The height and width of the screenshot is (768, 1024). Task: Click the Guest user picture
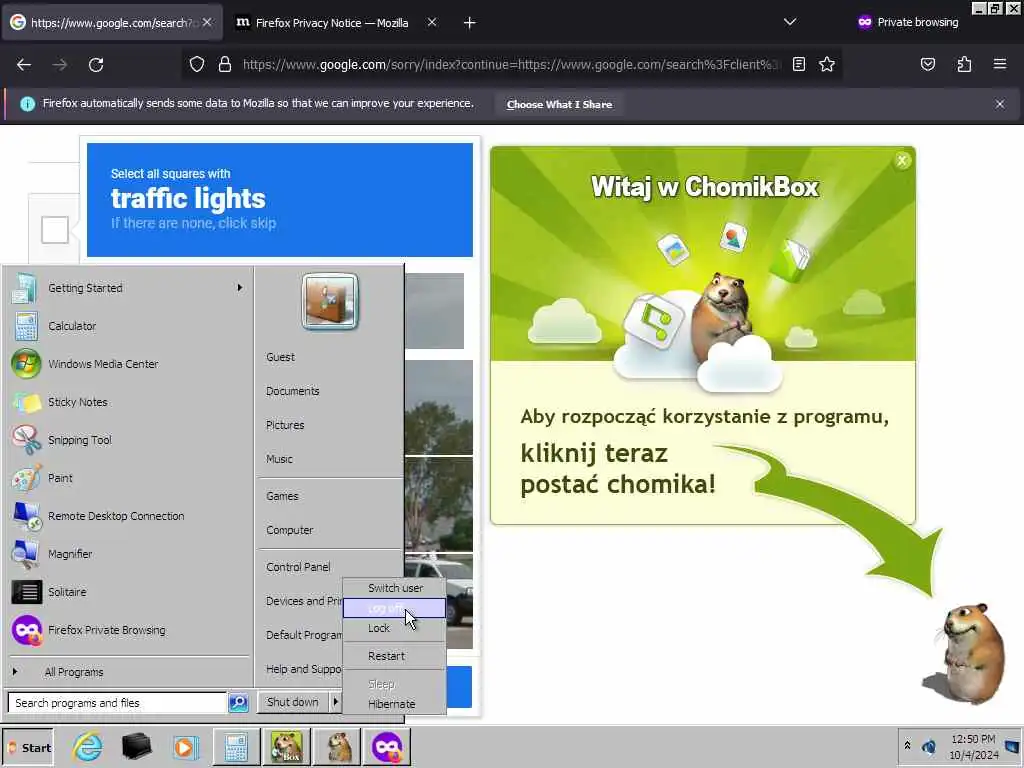[330, 301]
